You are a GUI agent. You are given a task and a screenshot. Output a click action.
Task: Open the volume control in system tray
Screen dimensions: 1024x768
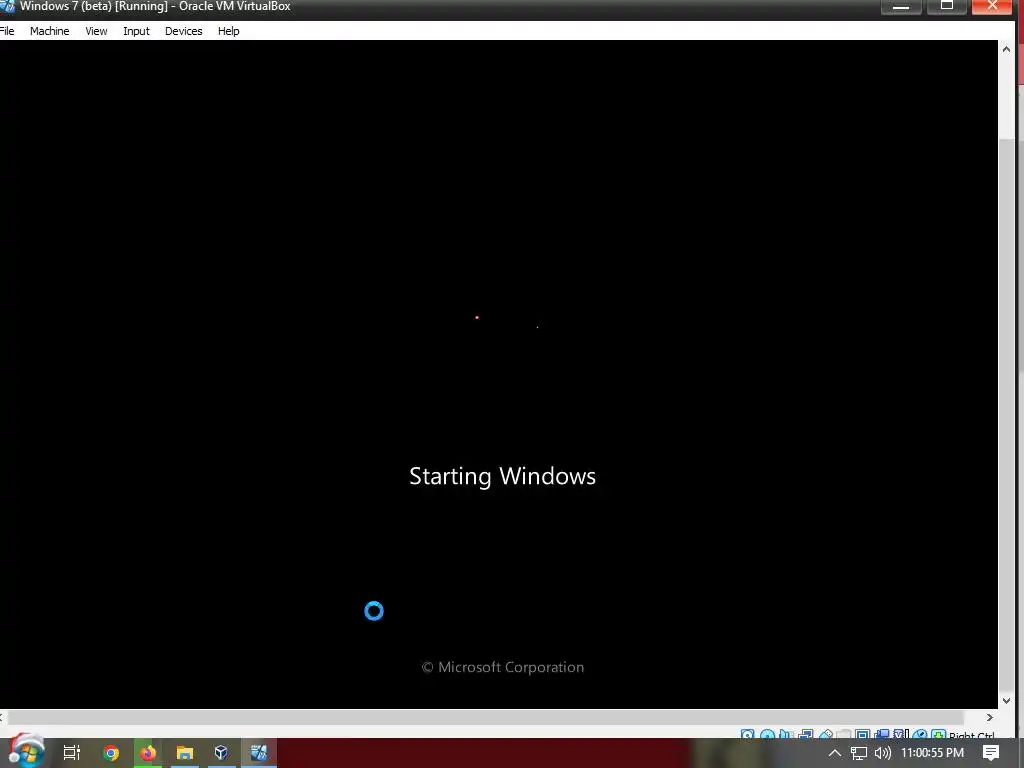pos(882,753)
